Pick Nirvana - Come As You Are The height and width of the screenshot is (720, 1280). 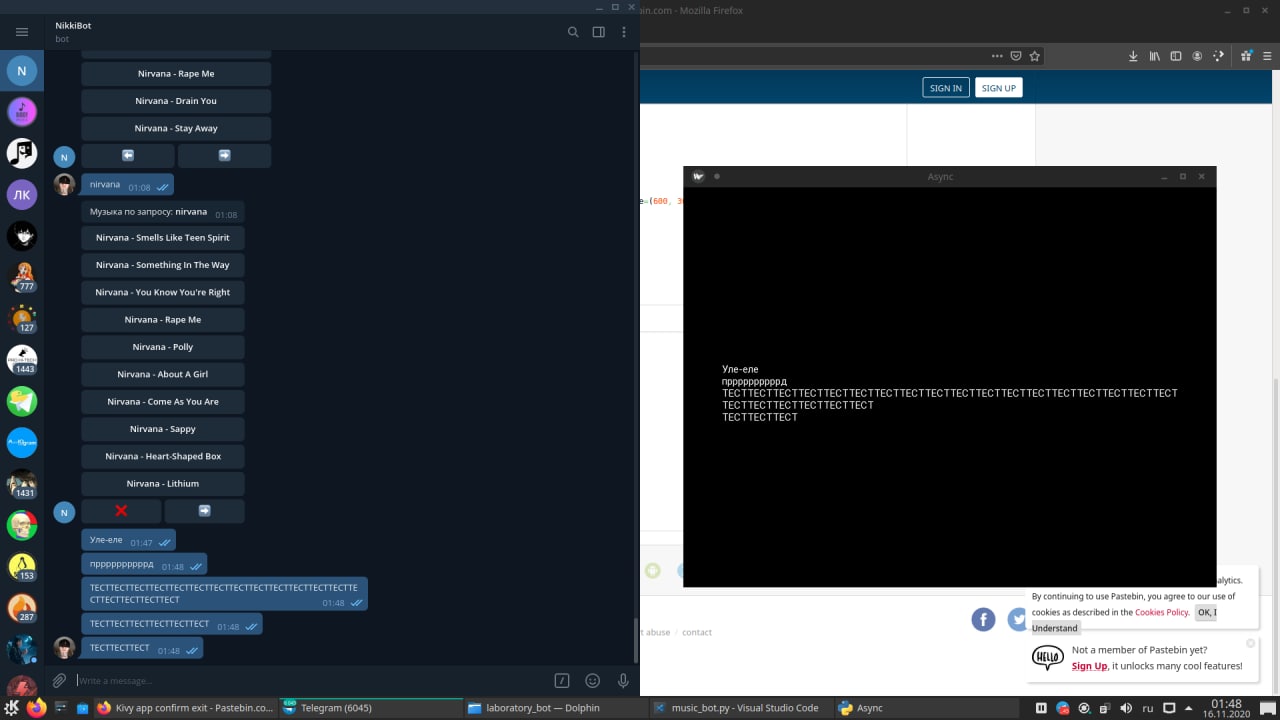click(x=163, y=402)
